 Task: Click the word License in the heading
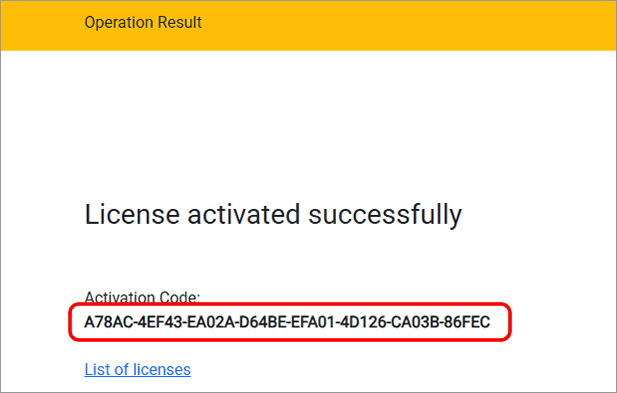(x=132, y=215)
